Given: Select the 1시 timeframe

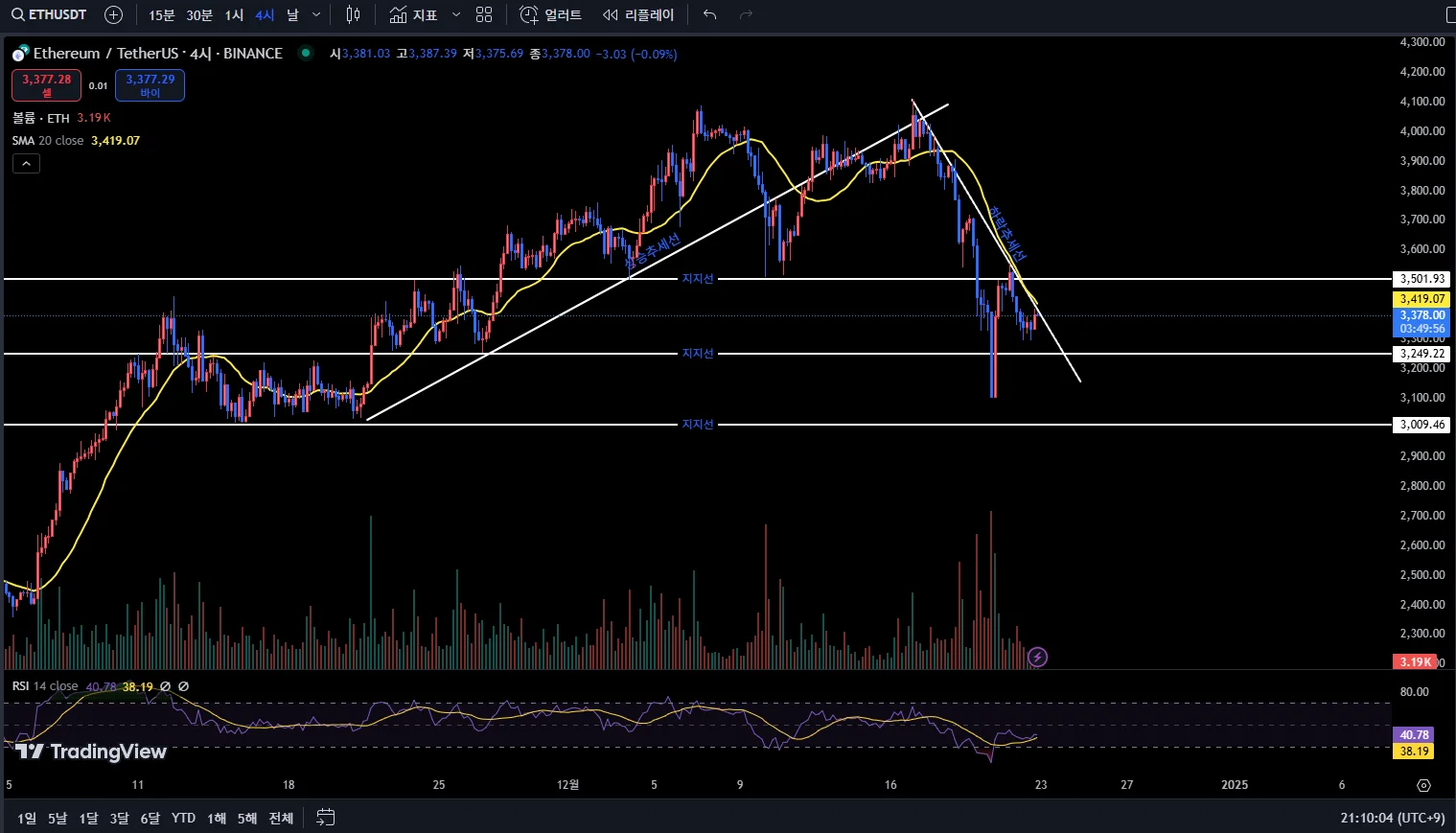Looking at the screenshot, I should [234, 14].
